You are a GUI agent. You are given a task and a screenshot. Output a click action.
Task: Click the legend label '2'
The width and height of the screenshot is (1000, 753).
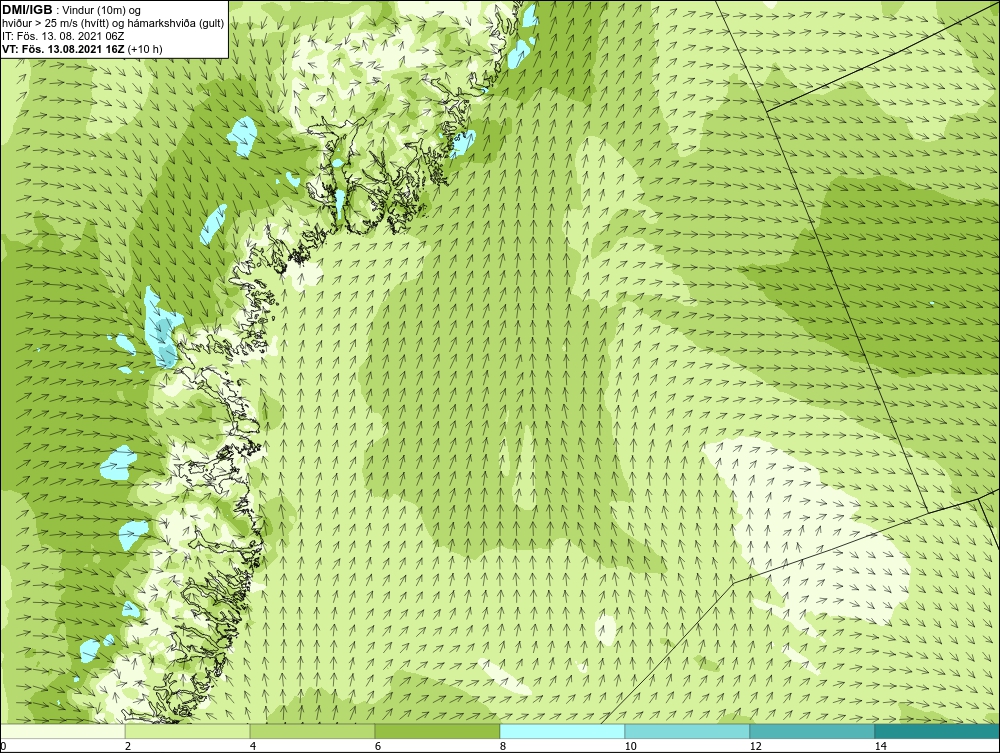click(128, 746)
